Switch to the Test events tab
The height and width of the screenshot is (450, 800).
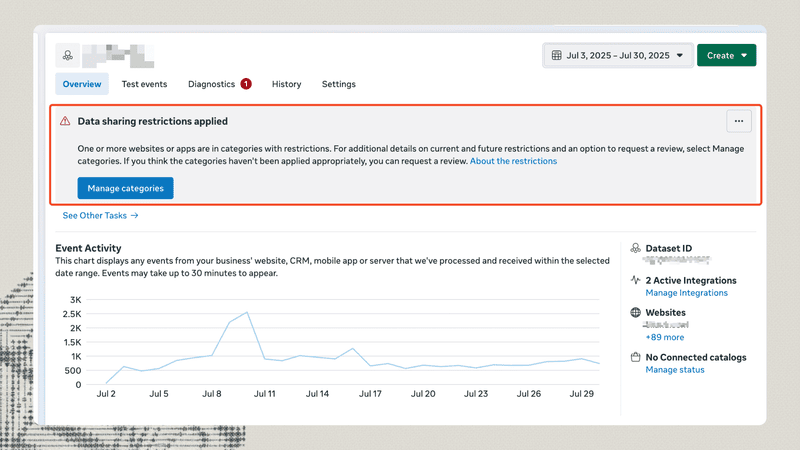144,84
